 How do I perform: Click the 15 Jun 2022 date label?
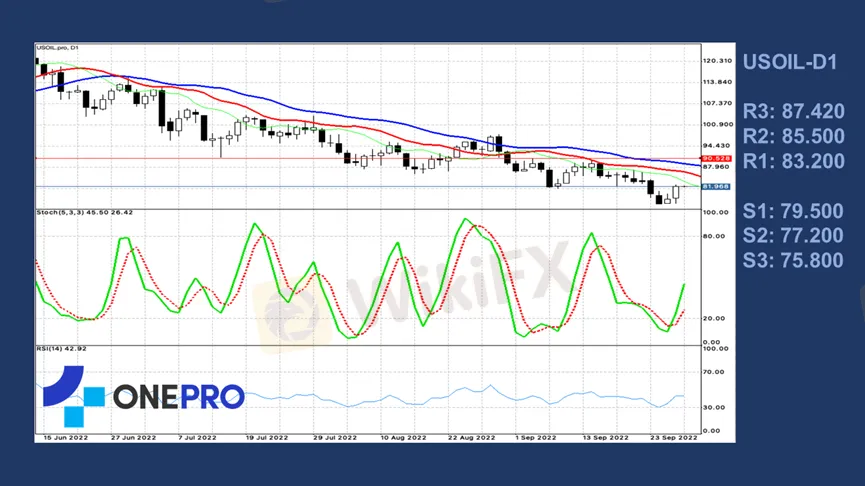(60, 438)
